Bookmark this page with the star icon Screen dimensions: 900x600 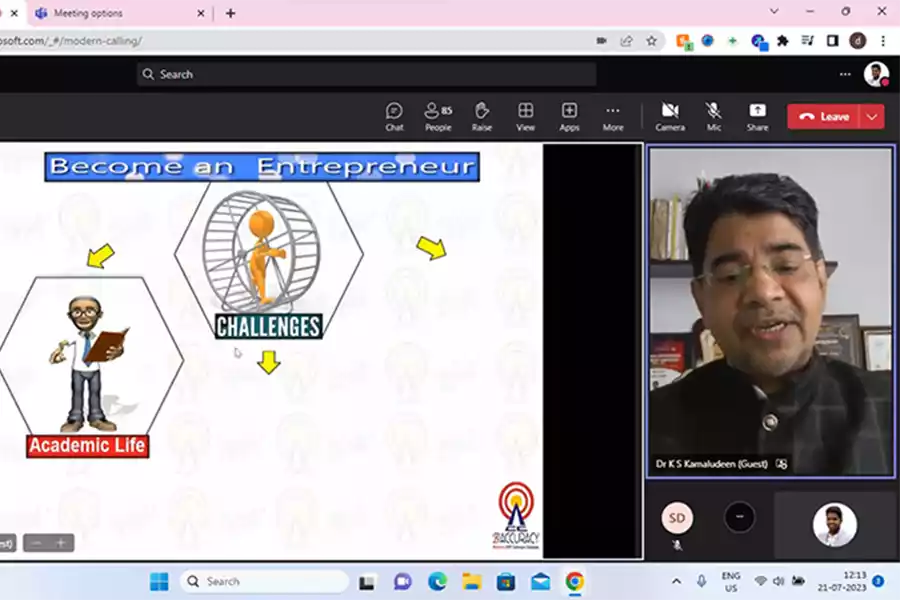(x=651, y=41)
